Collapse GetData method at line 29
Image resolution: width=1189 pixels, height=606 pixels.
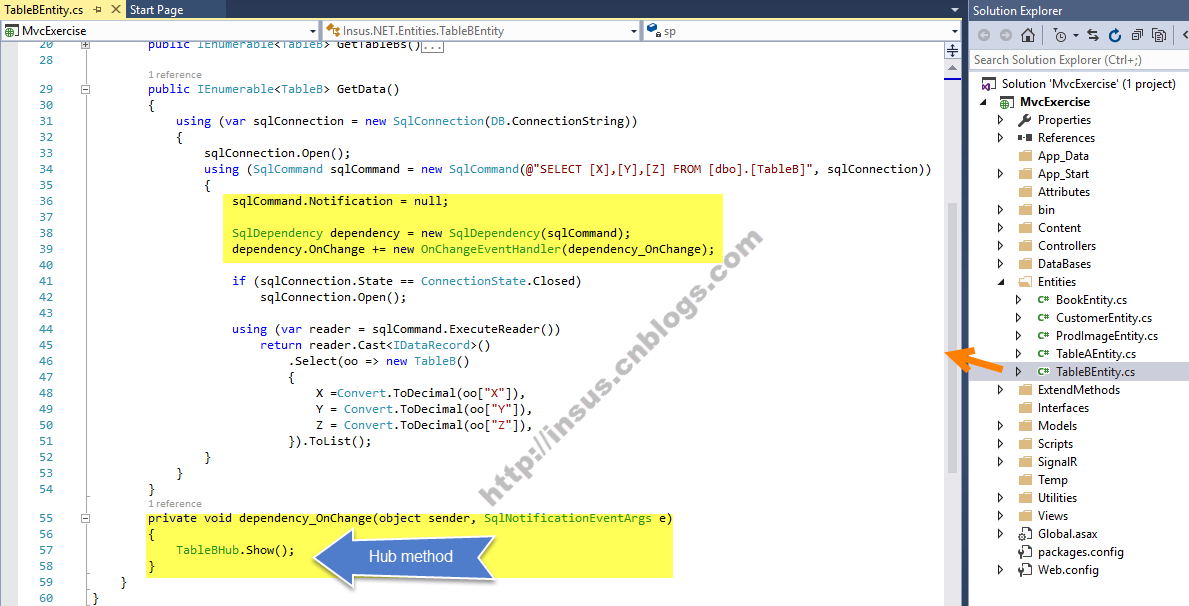pyautogui.click(x=85, y=89)
